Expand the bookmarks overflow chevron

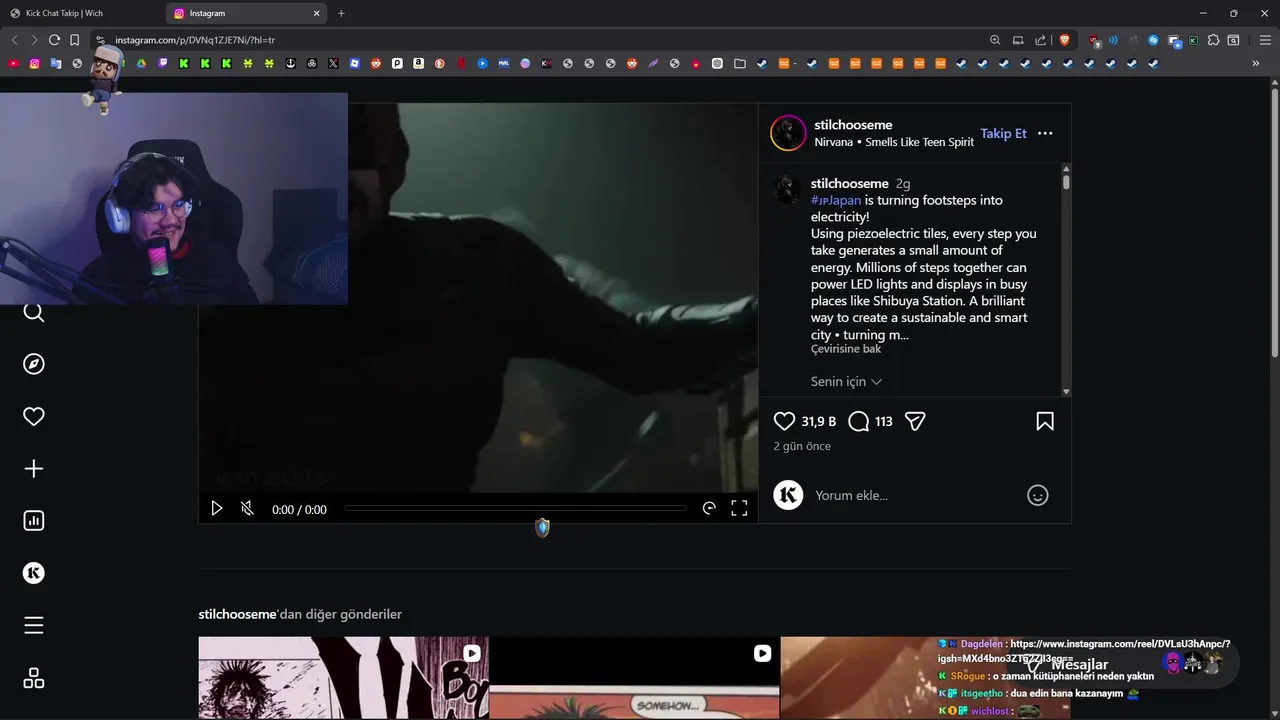pos(1255,63)
